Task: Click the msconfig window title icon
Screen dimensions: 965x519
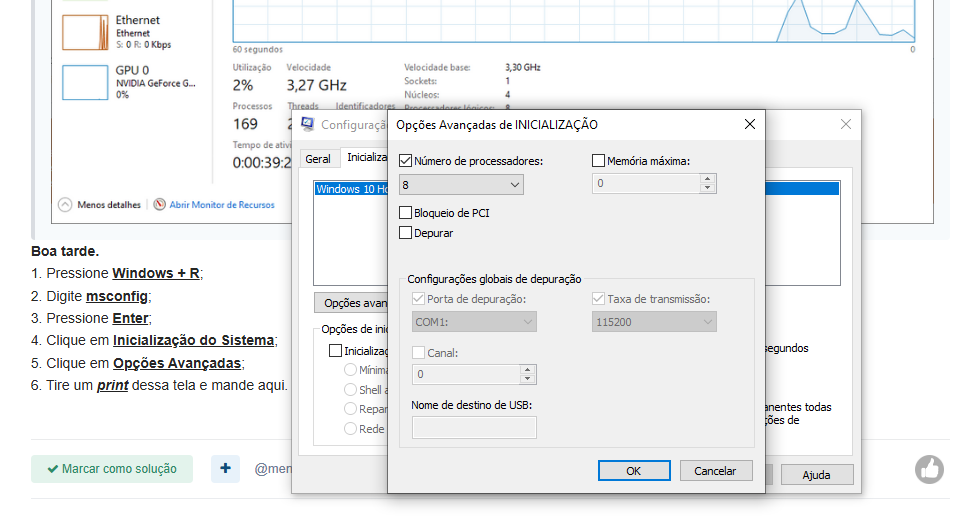Action: (309, 125)
